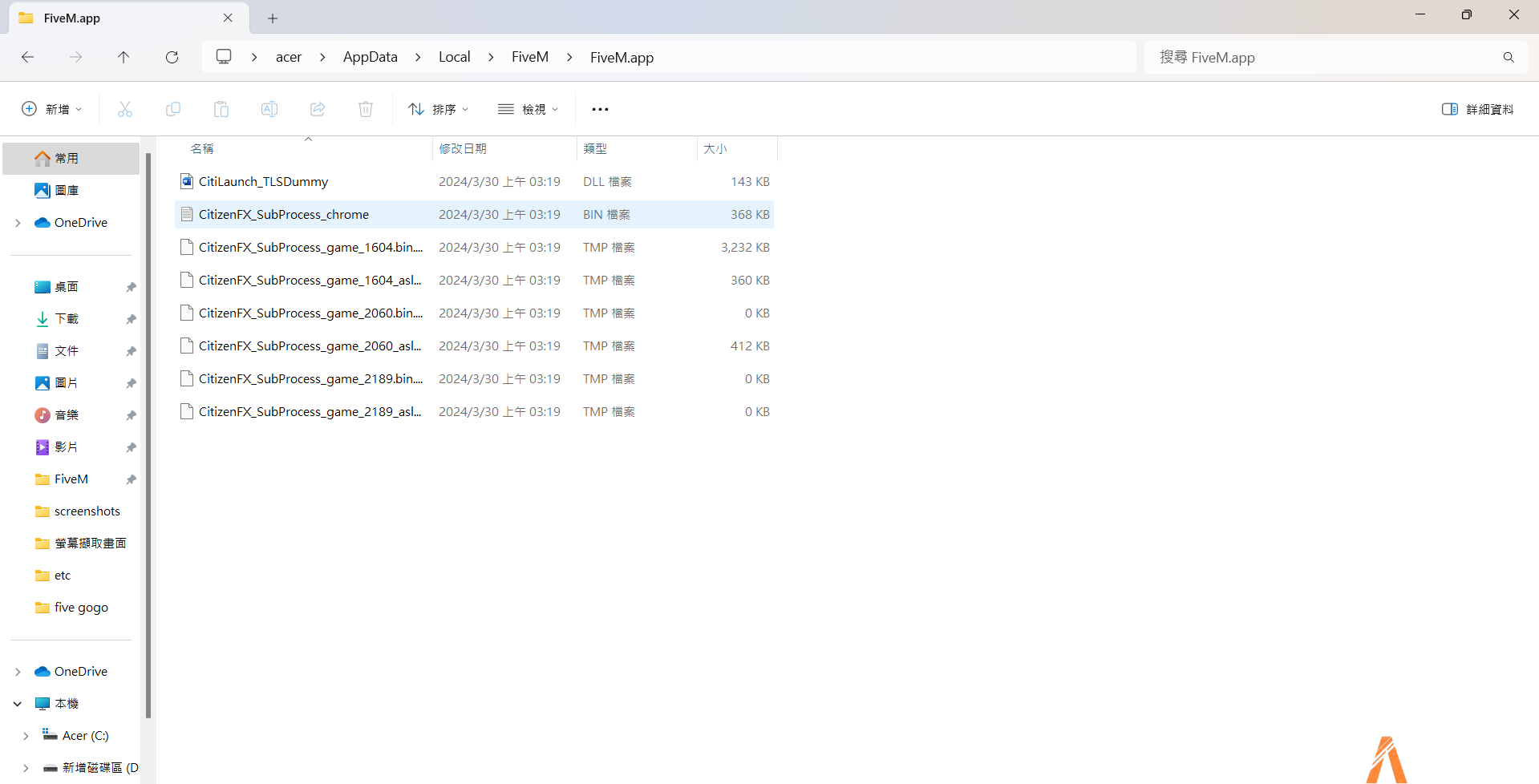The image size is (1539, 784).
Task: Select CitizenFX_SubProcess_game_2060.bin file
Action: 474,313
